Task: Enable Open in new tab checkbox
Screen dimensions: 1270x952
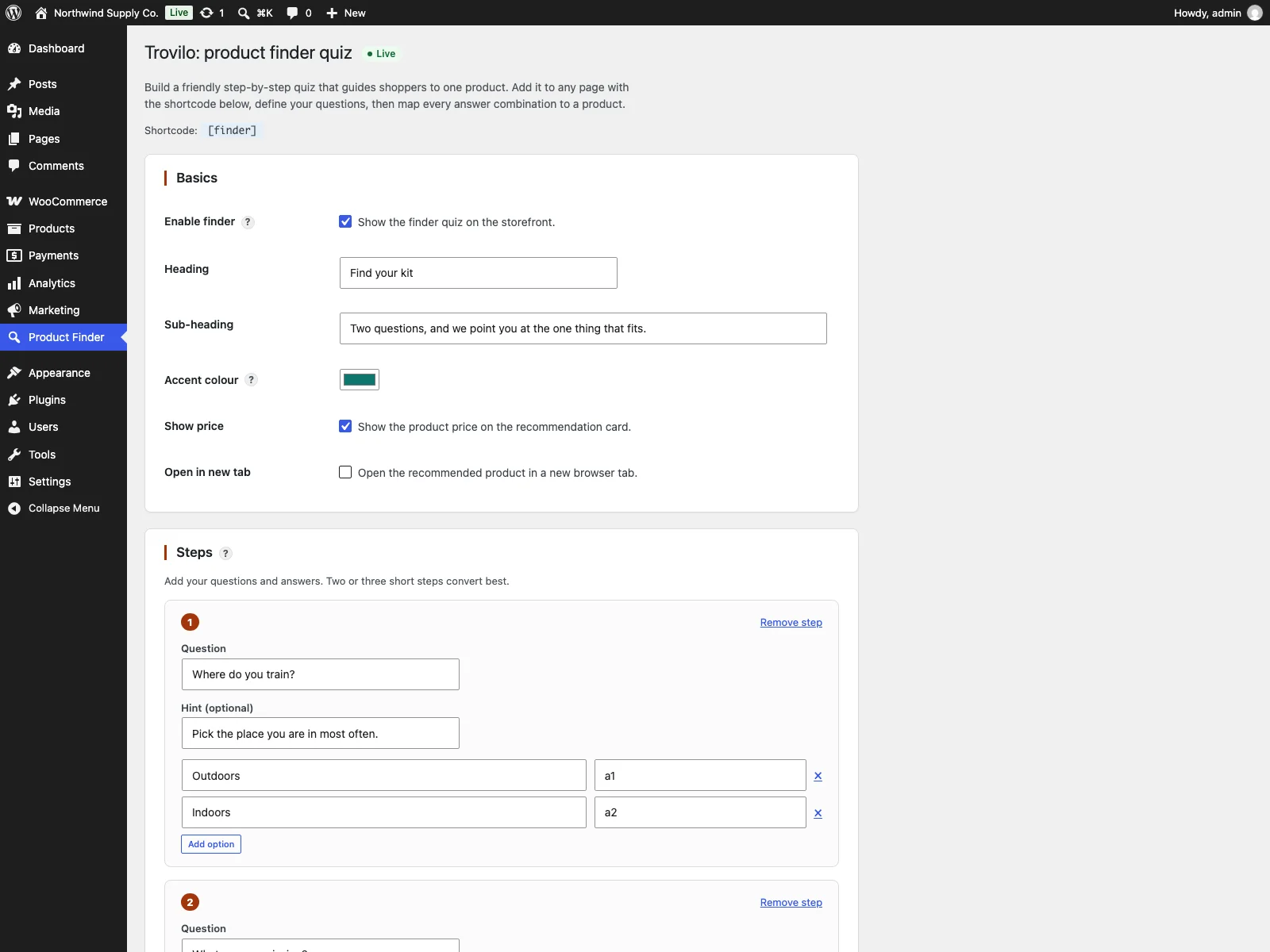Action: (x=345, y=472)
